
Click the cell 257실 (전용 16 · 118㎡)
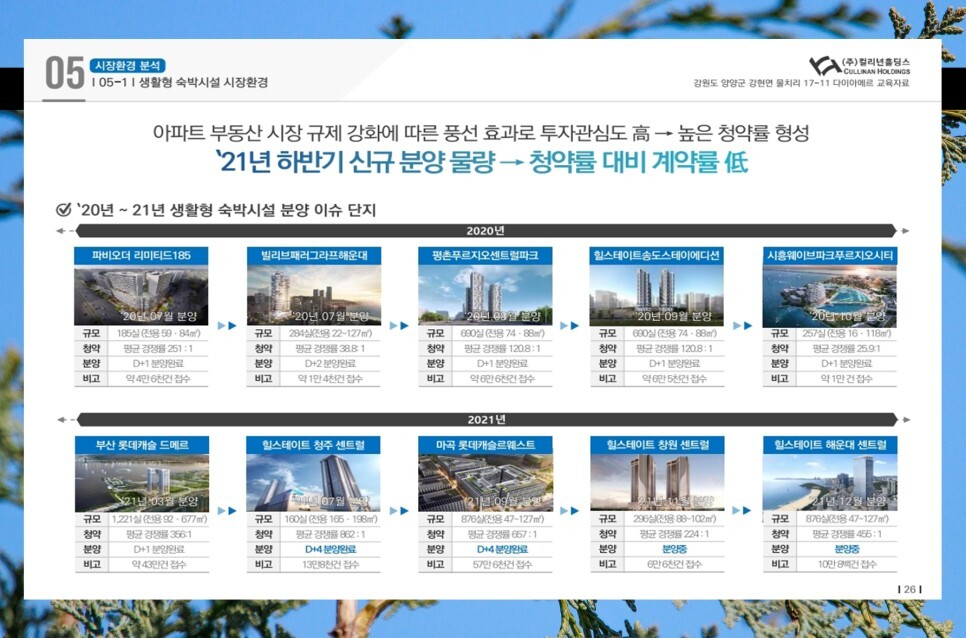(847, 333)
